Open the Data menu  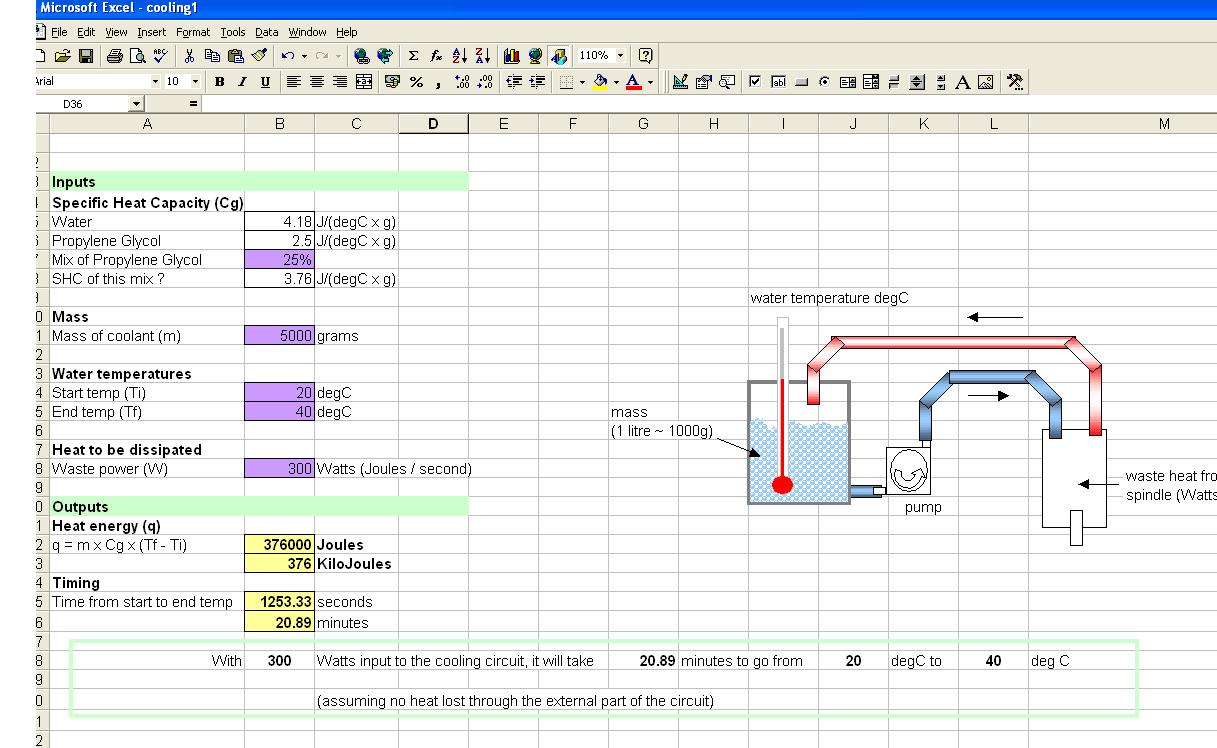(266, 32)
